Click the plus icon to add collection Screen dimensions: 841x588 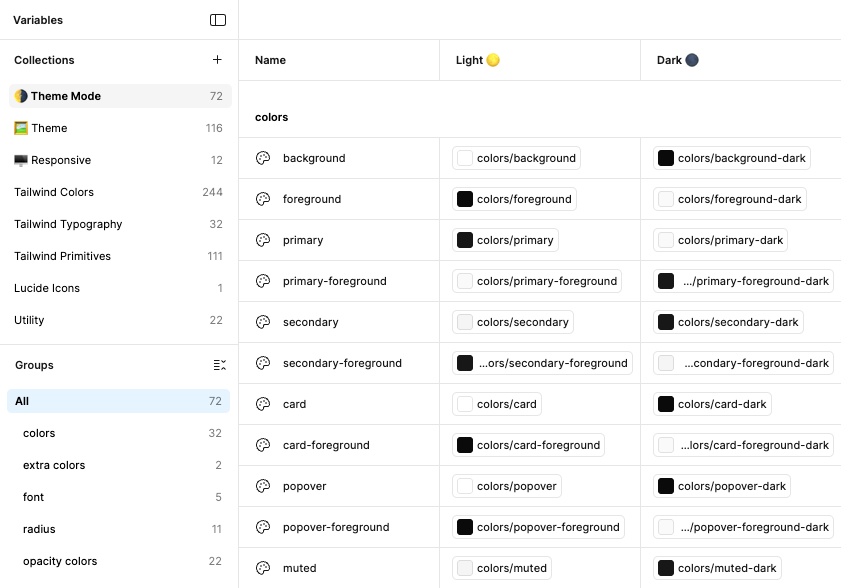217,60
